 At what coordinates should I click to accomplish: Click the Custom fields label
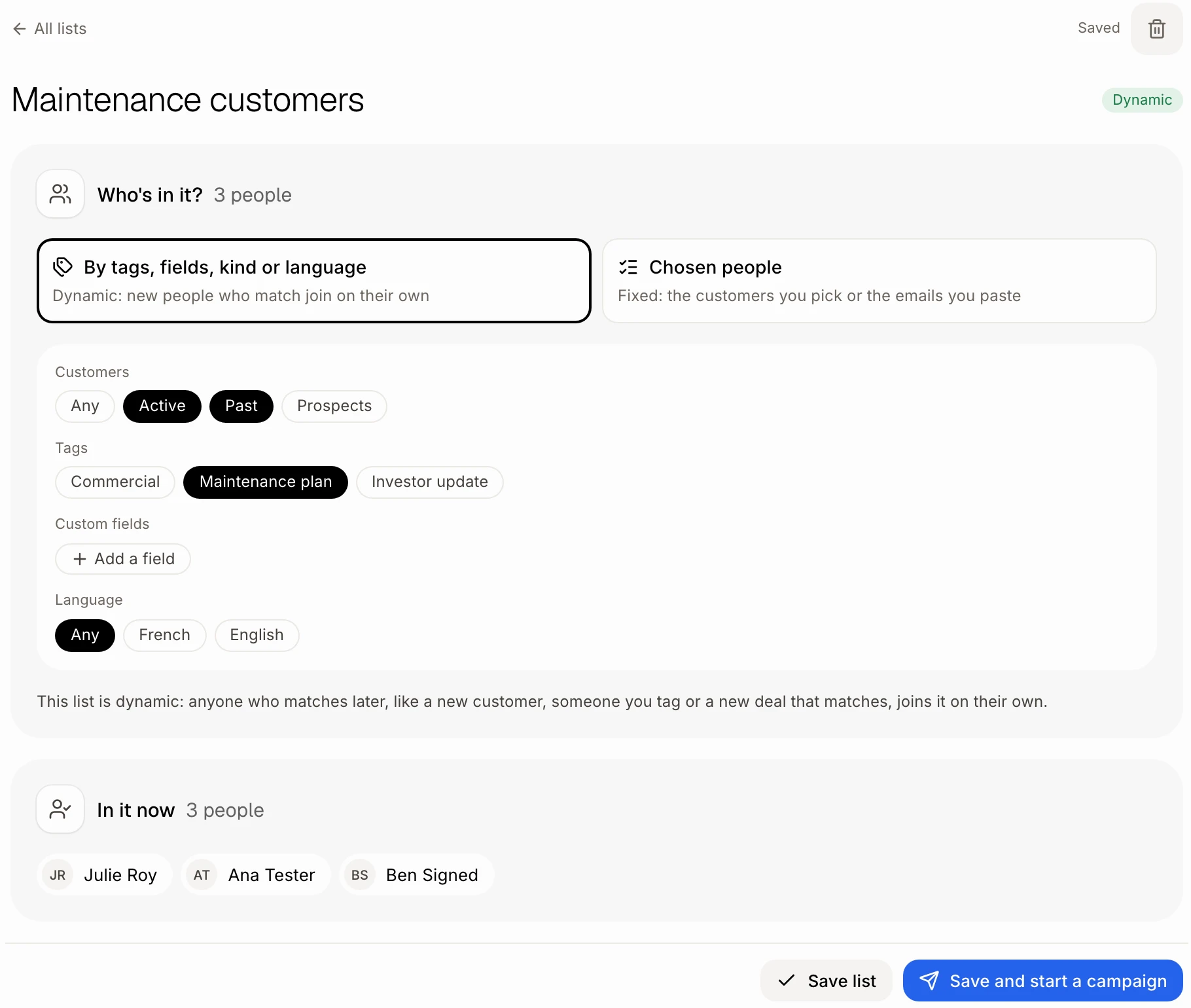pos(102,524)
